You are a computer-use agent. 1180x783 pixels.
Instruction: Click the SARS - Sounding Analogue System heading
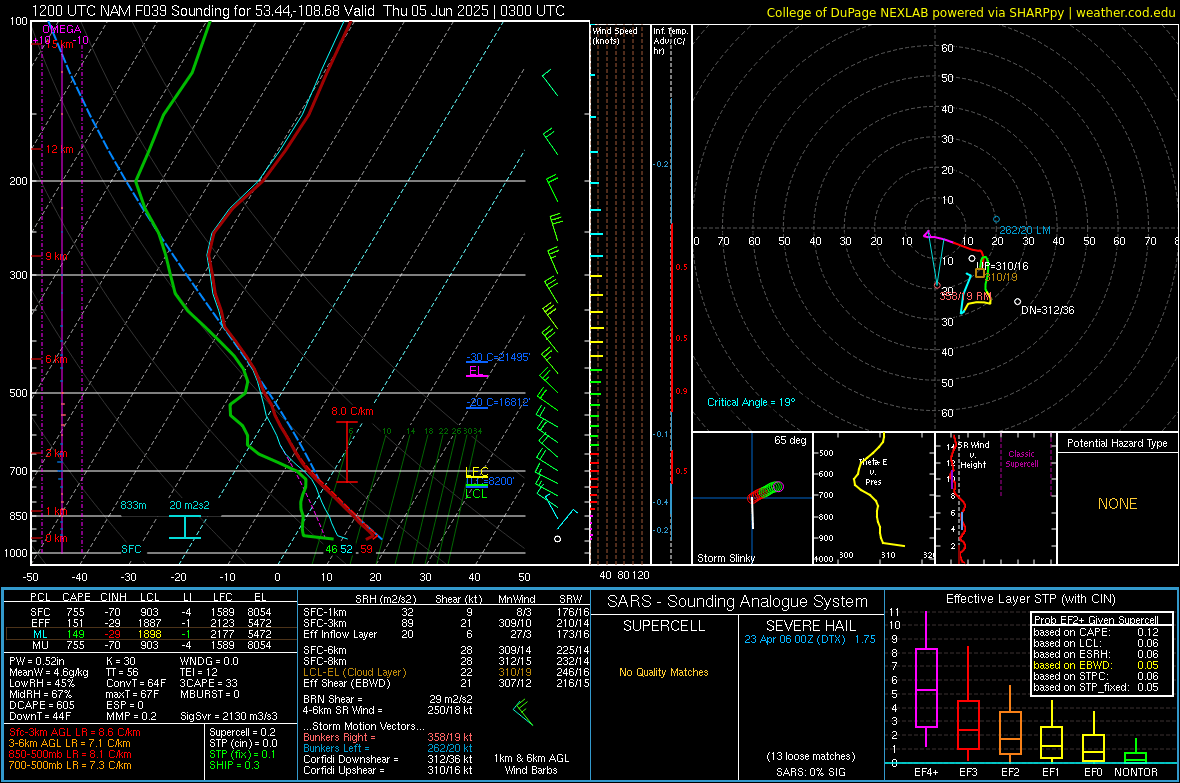pos(737,602)
